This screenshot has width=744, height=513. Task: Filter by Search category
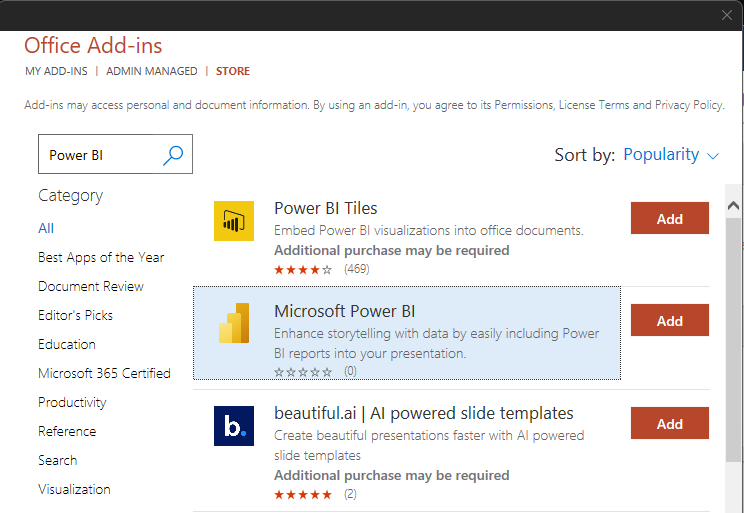[57, 460]
